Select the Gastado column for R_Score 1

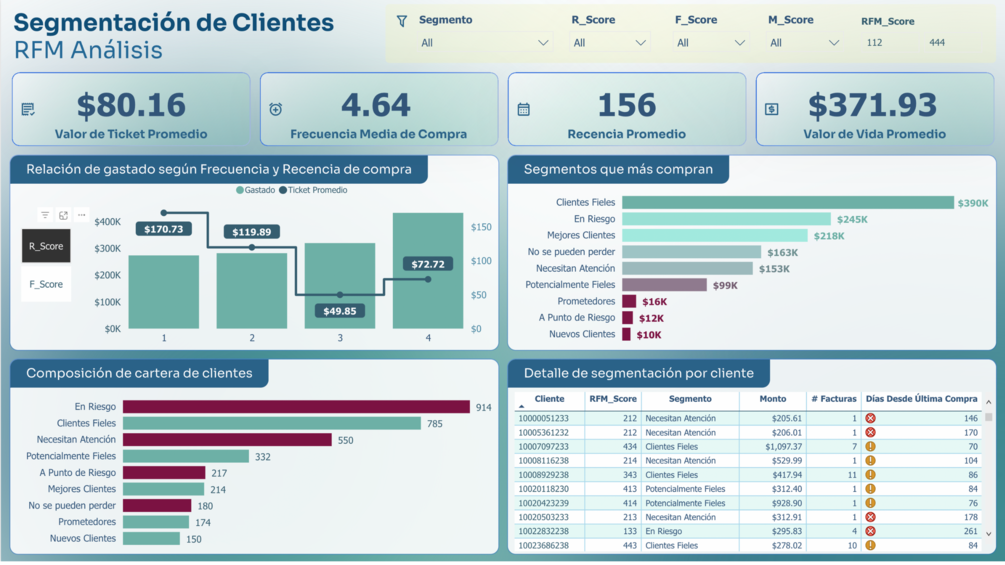coord(164,292)
